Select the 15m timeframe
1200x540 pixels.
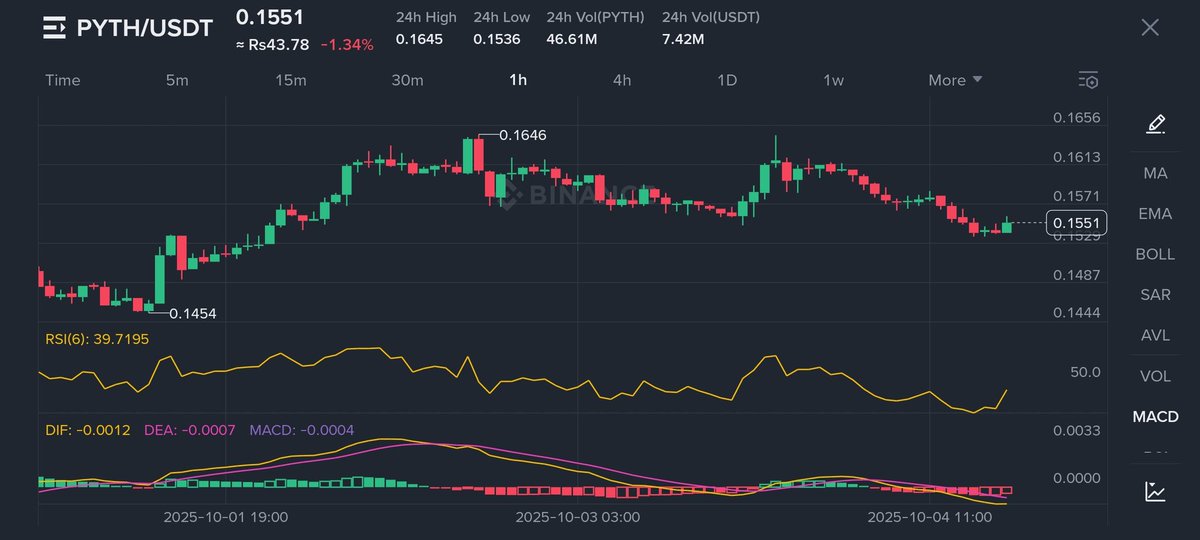(x=290, y=80)
